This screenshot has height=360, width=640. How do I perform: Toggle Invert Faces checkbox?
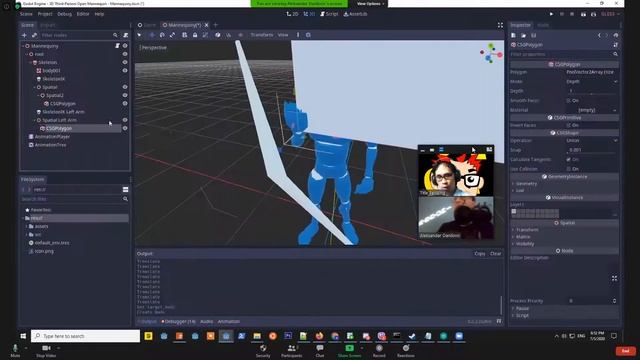tap(568, 125)
